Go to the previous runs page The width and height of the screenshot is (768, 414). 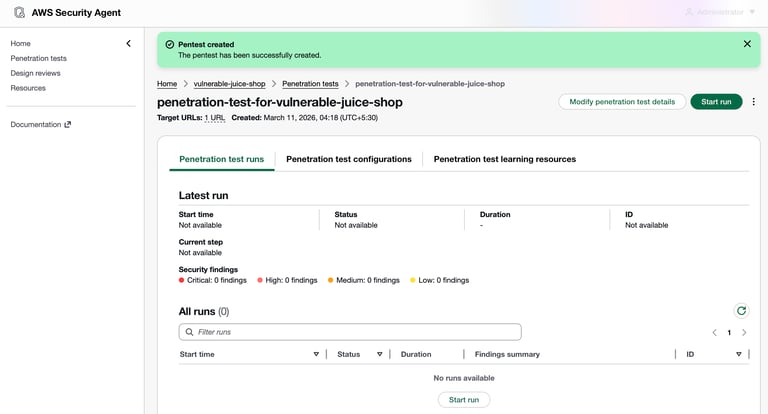click(714, 333)
